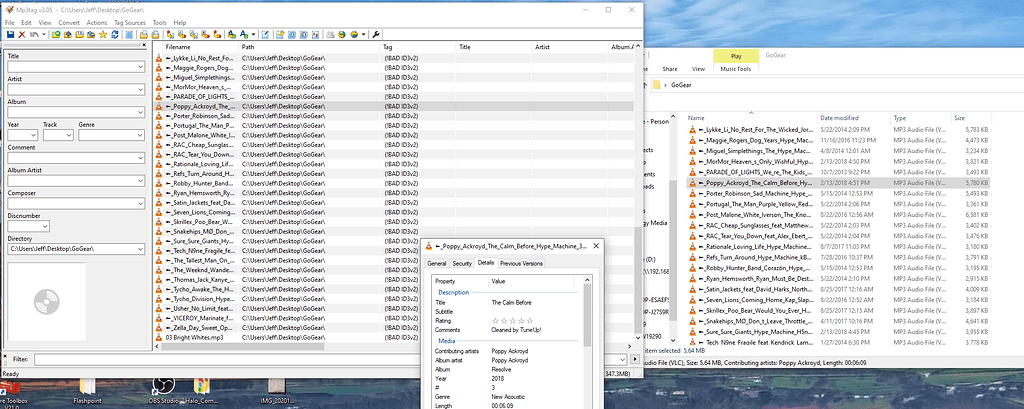
Task: Switch to the General tab in Properties
Action: pyautogui.click(x=436, y=263)
